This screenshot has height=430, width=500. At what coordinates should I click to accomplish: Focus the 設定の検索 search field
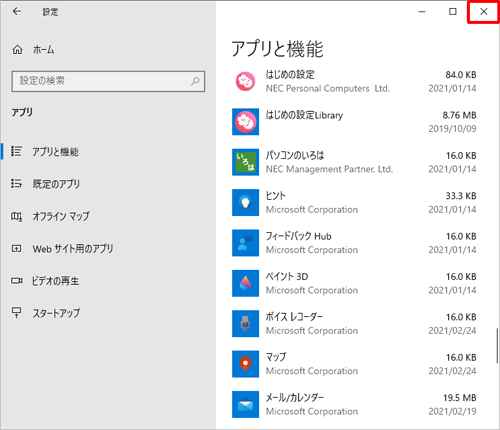point(108,81)
